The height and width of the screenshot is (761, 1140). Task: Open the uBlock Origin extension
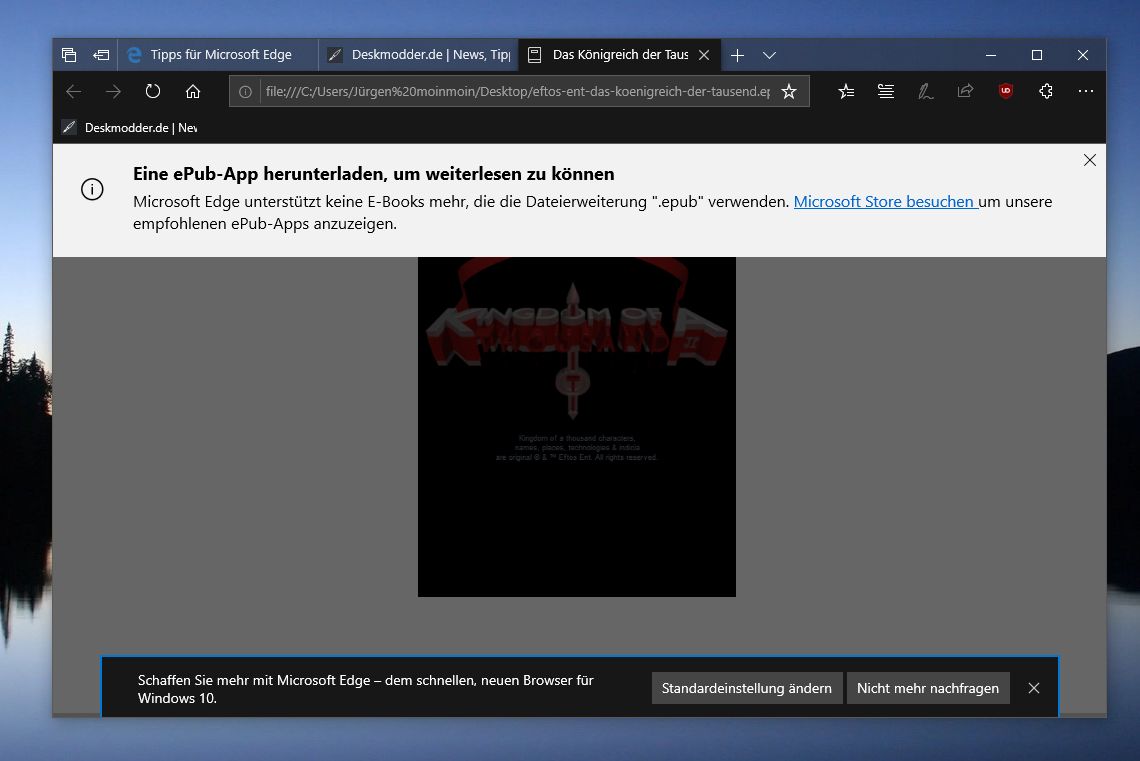[1006, 91]
